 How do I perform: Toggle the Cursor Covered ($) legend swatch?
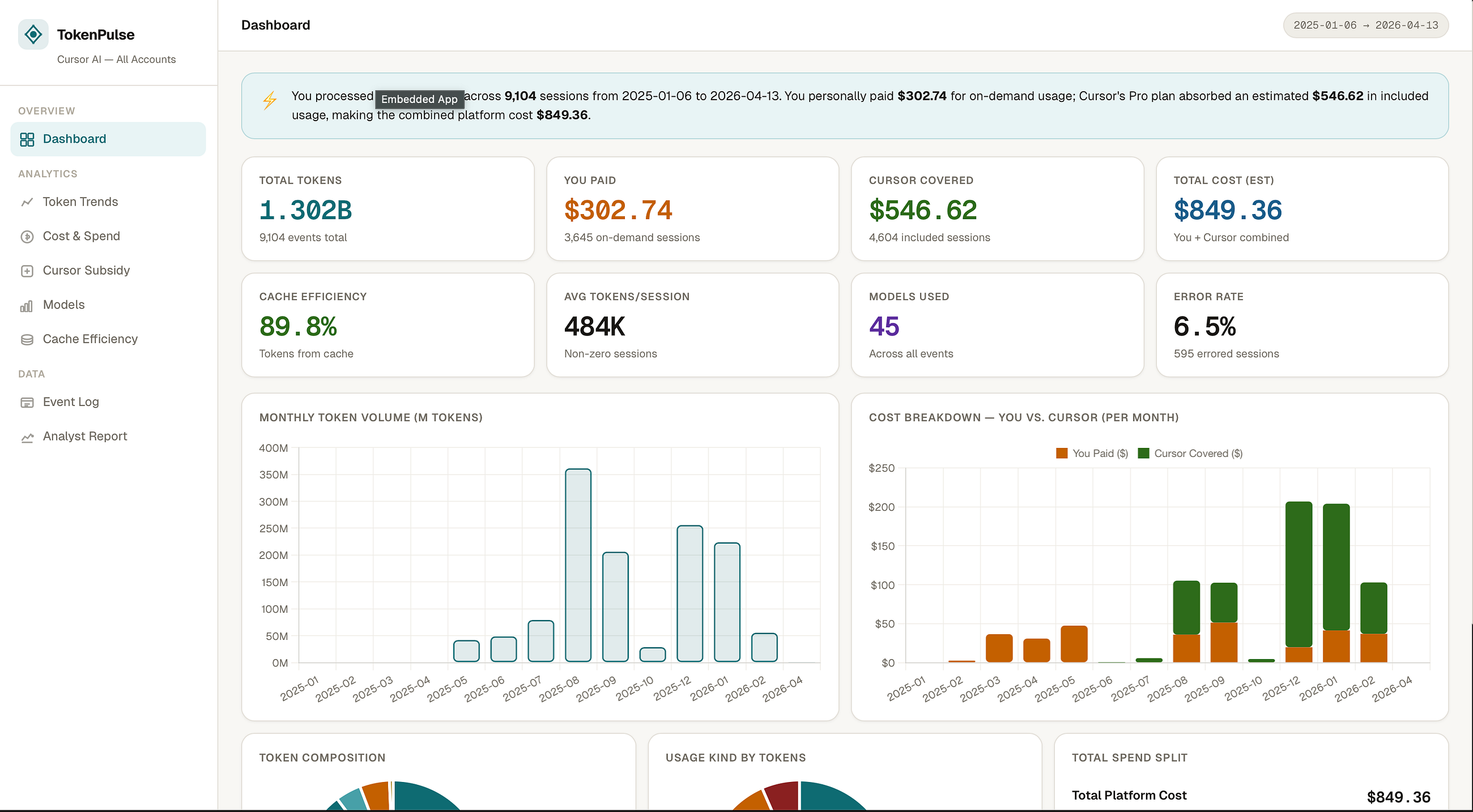click(x=1144, y=453)
